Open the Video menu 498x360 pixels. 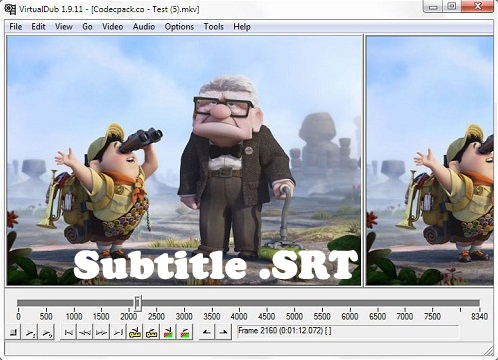click(x=113, y=27)
